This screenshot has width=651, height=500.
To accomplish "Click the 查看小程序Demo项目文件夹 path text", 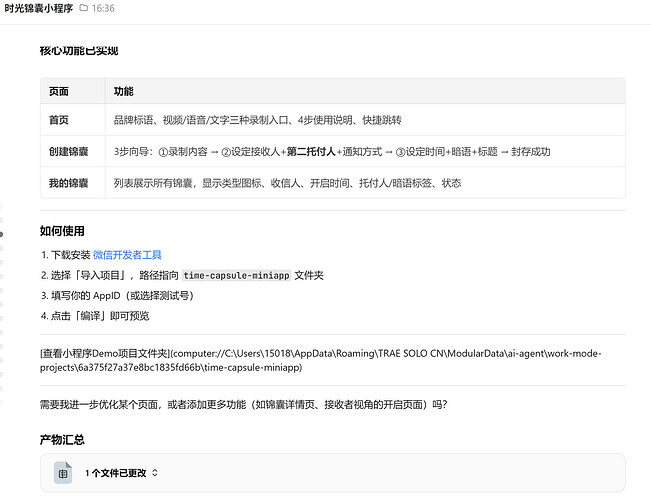I will [x=321, y=360].
